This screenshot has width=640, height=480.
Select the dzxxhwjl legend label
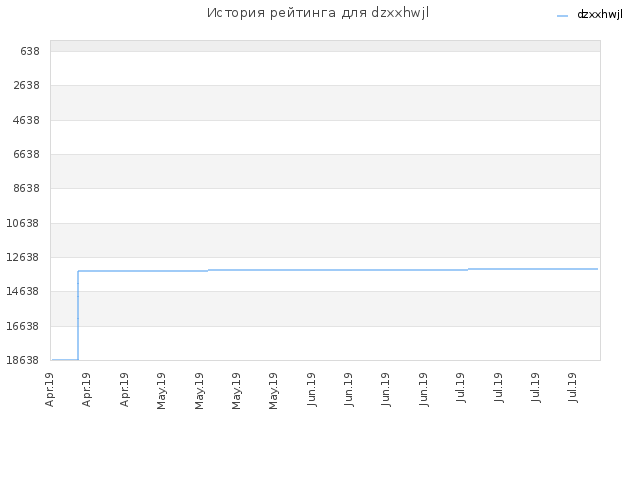click(x=600, y=14)
